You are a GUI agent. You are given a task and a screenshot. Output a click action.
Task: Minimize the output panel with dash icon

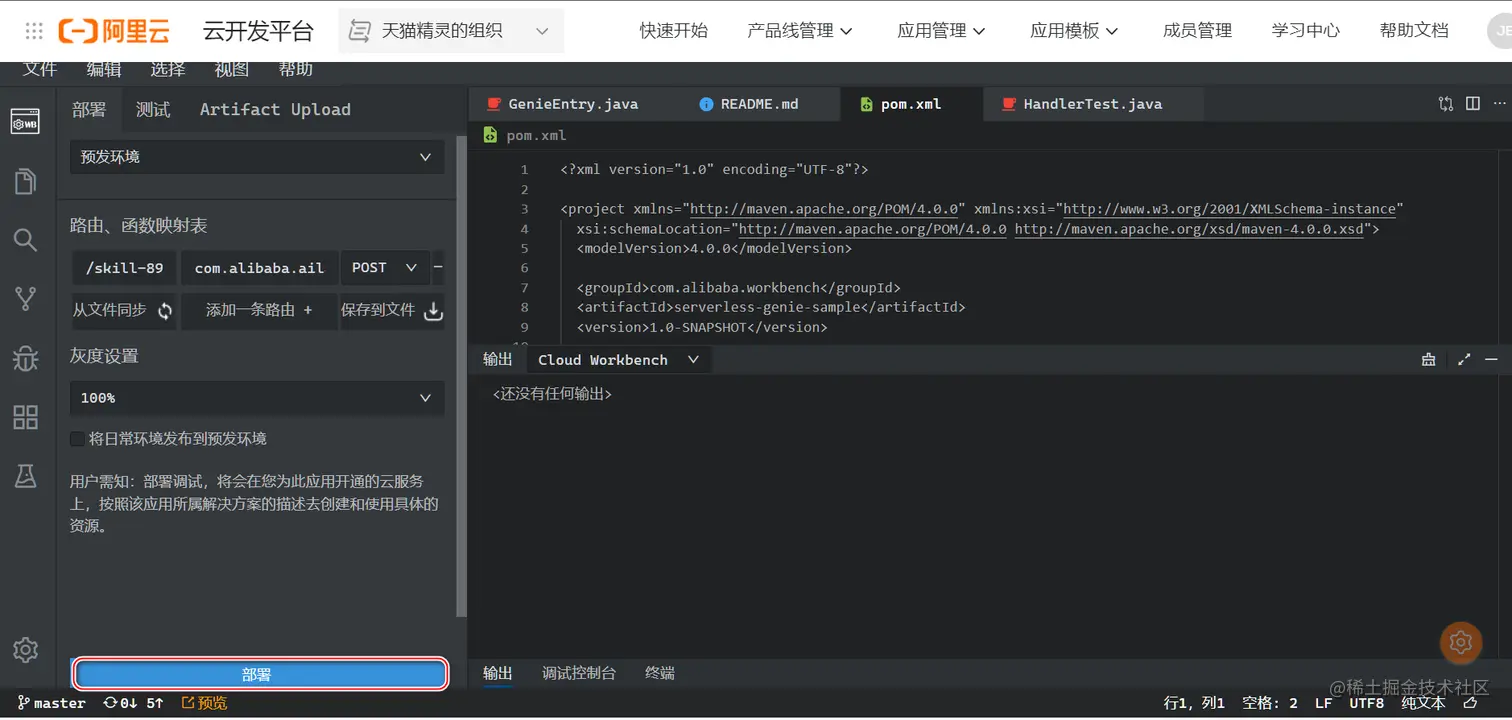pyautogui.click(x=1492, y=360)
